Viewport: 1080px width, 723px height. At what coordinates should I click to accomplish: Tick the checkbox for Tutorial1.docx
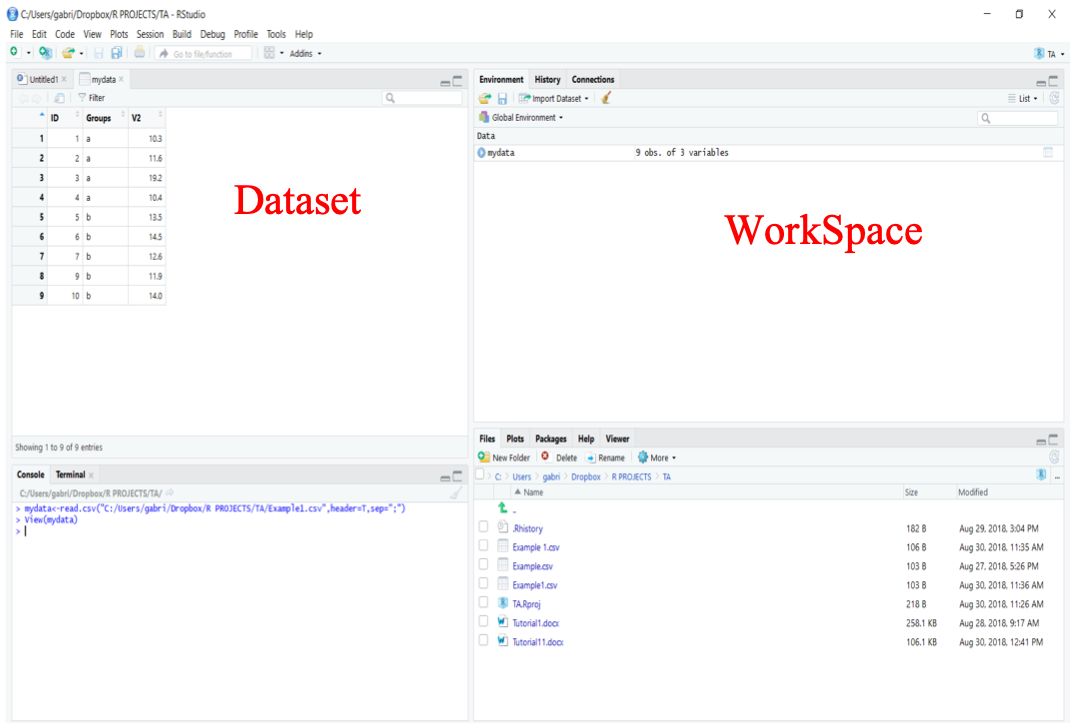pos(483,622)
